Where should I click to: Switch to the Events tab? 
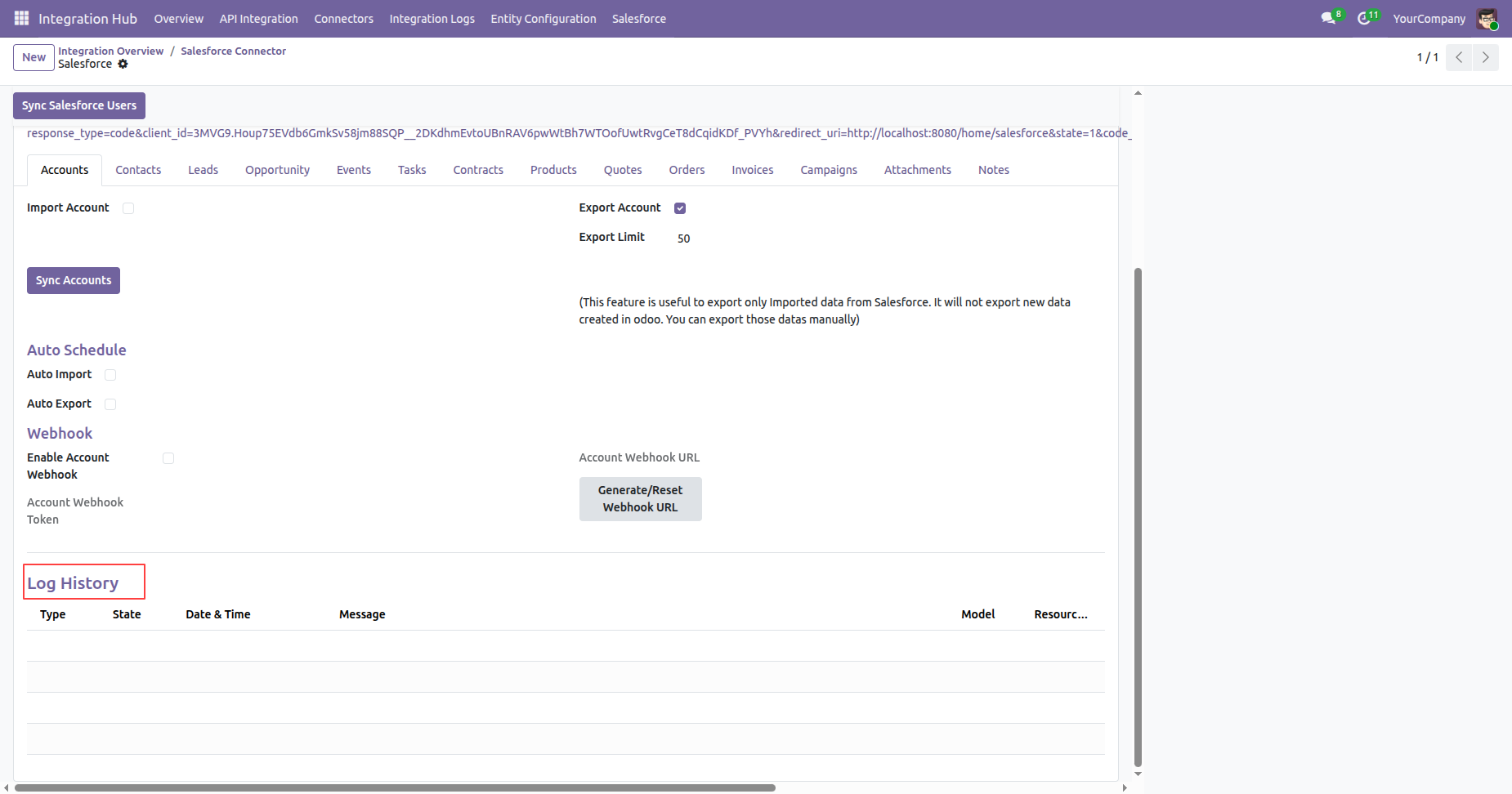(354, 170)
